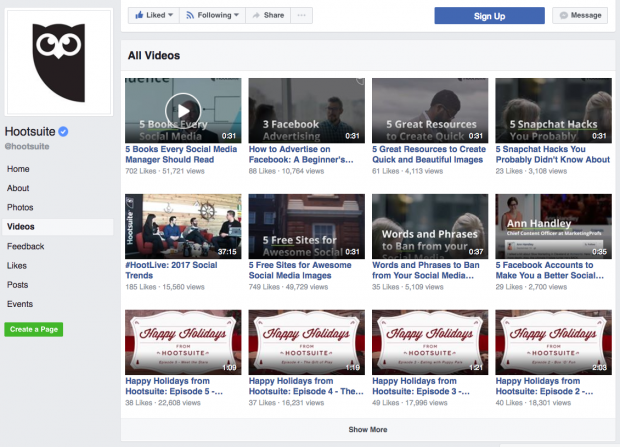Open 3 Facebook Advertising video thumbnail
Viewport: 620px width, 447px height.
[306, 110]
